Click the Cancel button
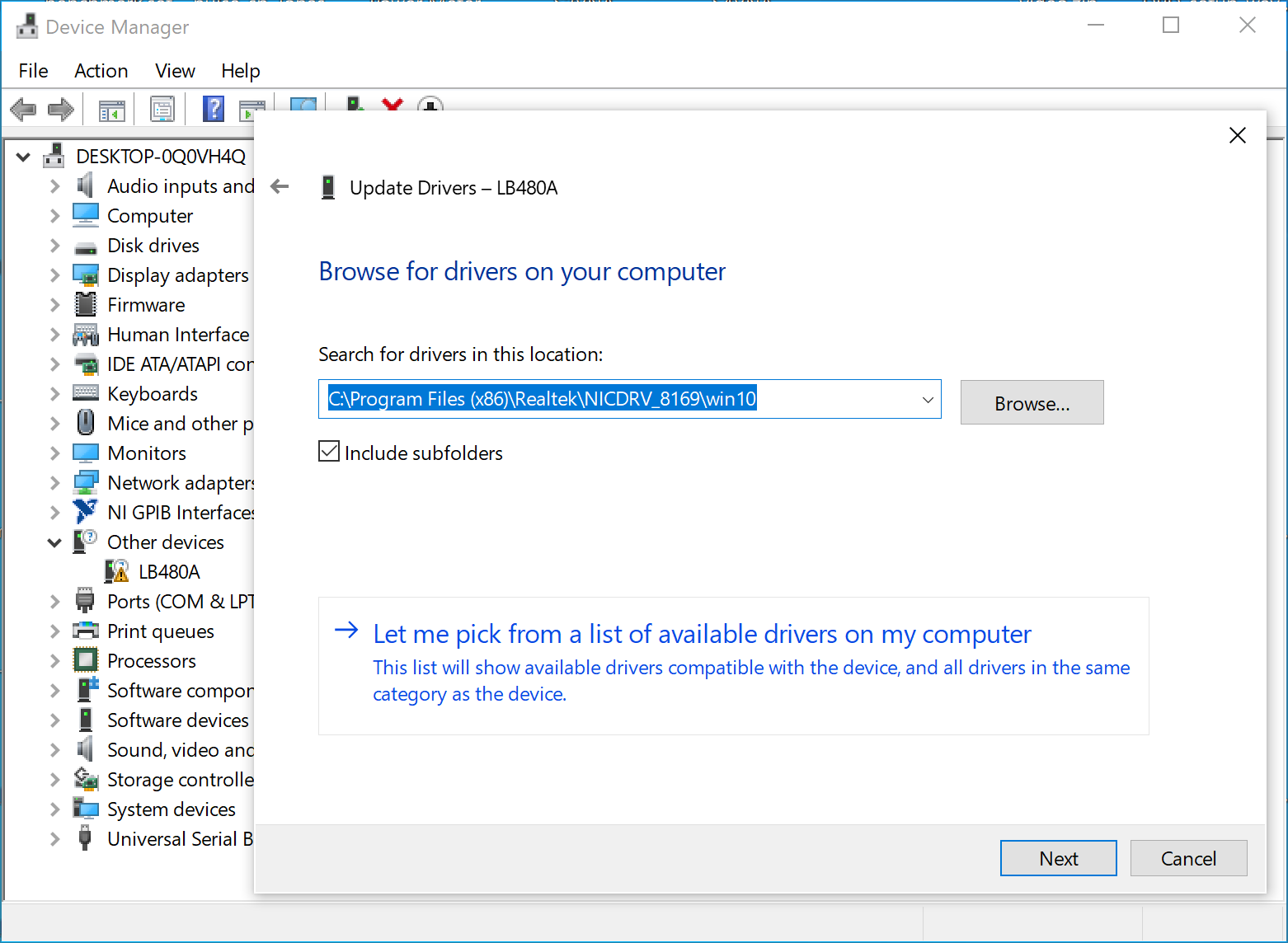 1189,858
